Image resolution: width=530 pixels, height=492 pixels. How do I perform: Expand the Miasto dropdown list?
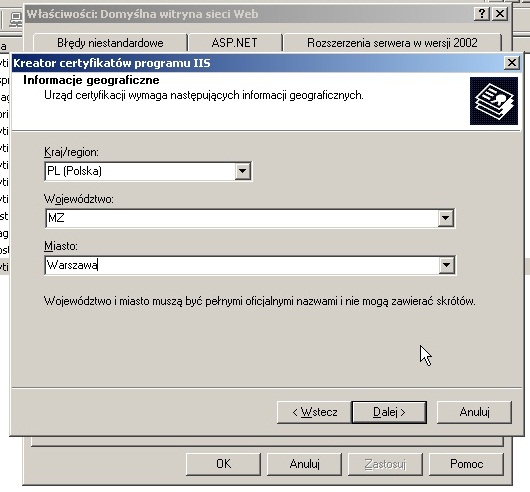click(446, 265)
